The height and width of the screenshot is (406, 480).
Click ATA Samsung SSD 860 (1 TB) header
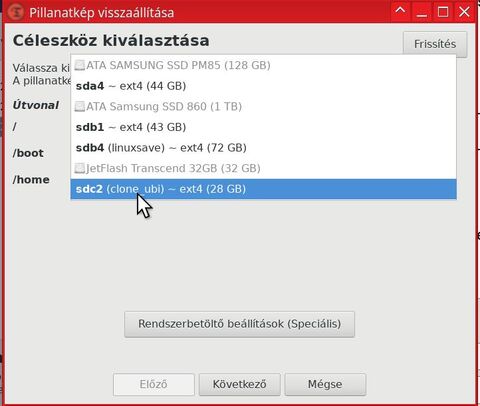coord(263,107)
